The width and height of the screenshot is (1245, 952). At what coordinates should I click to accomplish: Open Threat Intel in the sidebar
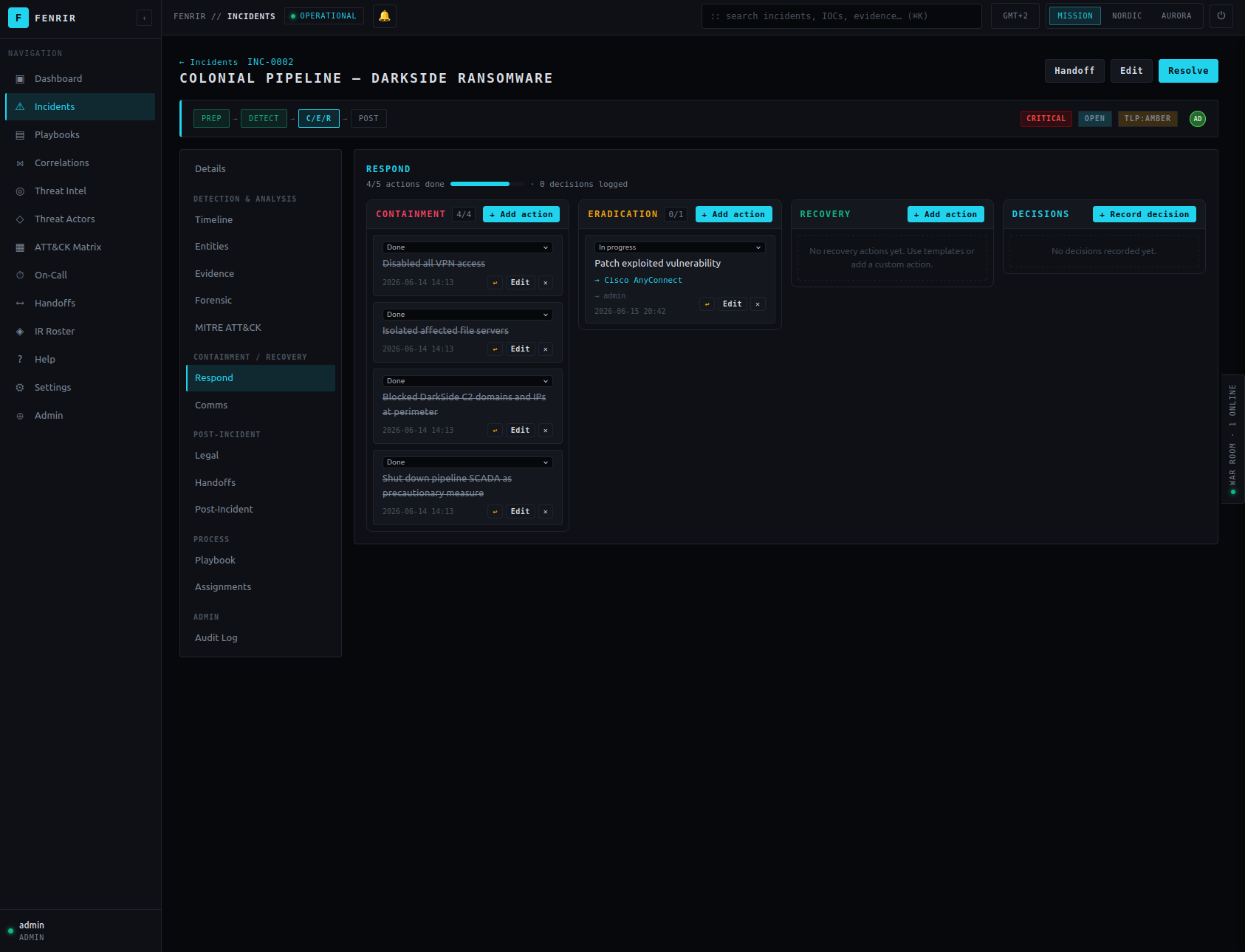click(x=80, y=191)
